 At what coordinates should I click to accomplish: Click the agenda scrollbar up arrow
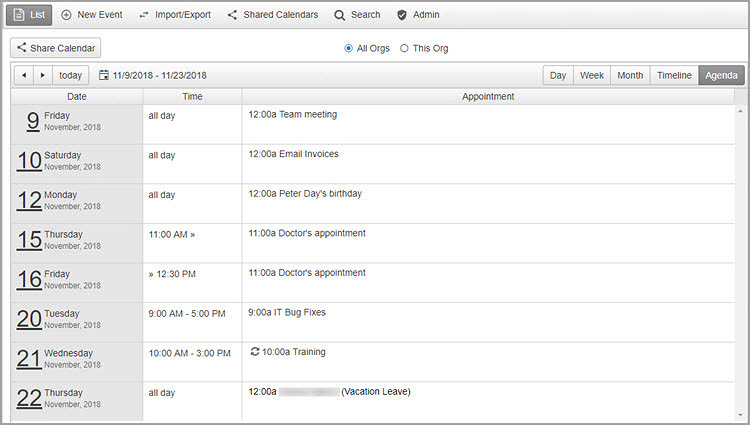click(739, 110)
